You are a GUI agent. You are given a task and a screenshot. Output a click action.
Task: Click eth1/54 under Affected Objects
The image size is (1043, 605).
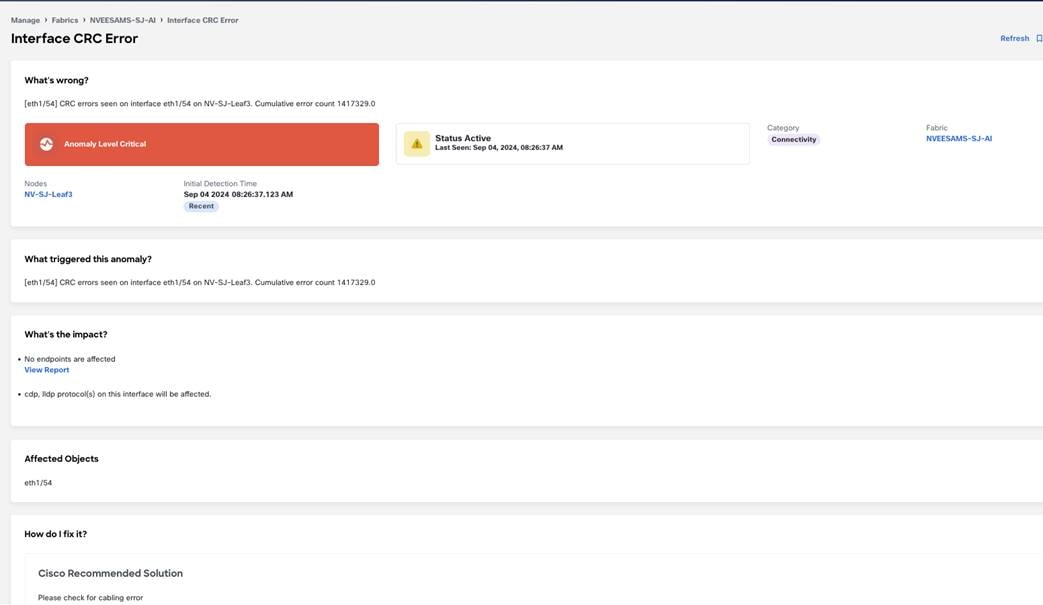(38, 483)
